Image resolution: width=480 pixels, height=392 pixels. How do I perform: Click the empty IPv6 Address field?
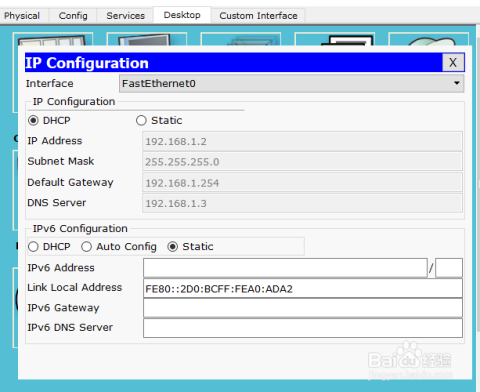[285, 268]
